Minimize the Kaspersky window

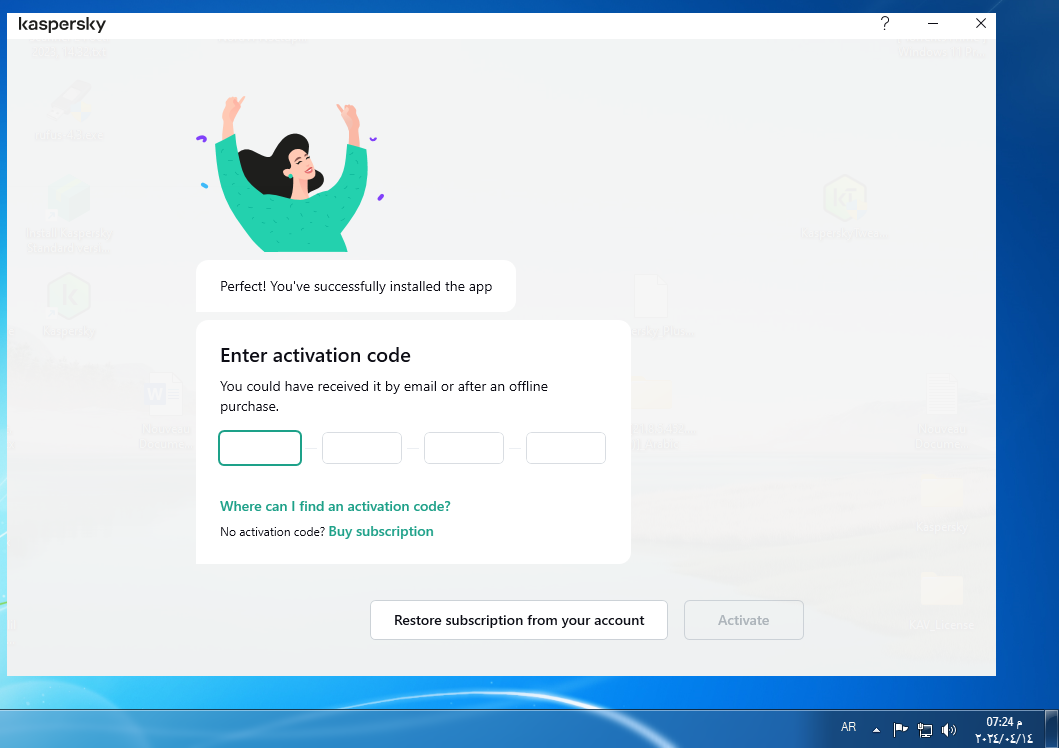tap(933, 24)
